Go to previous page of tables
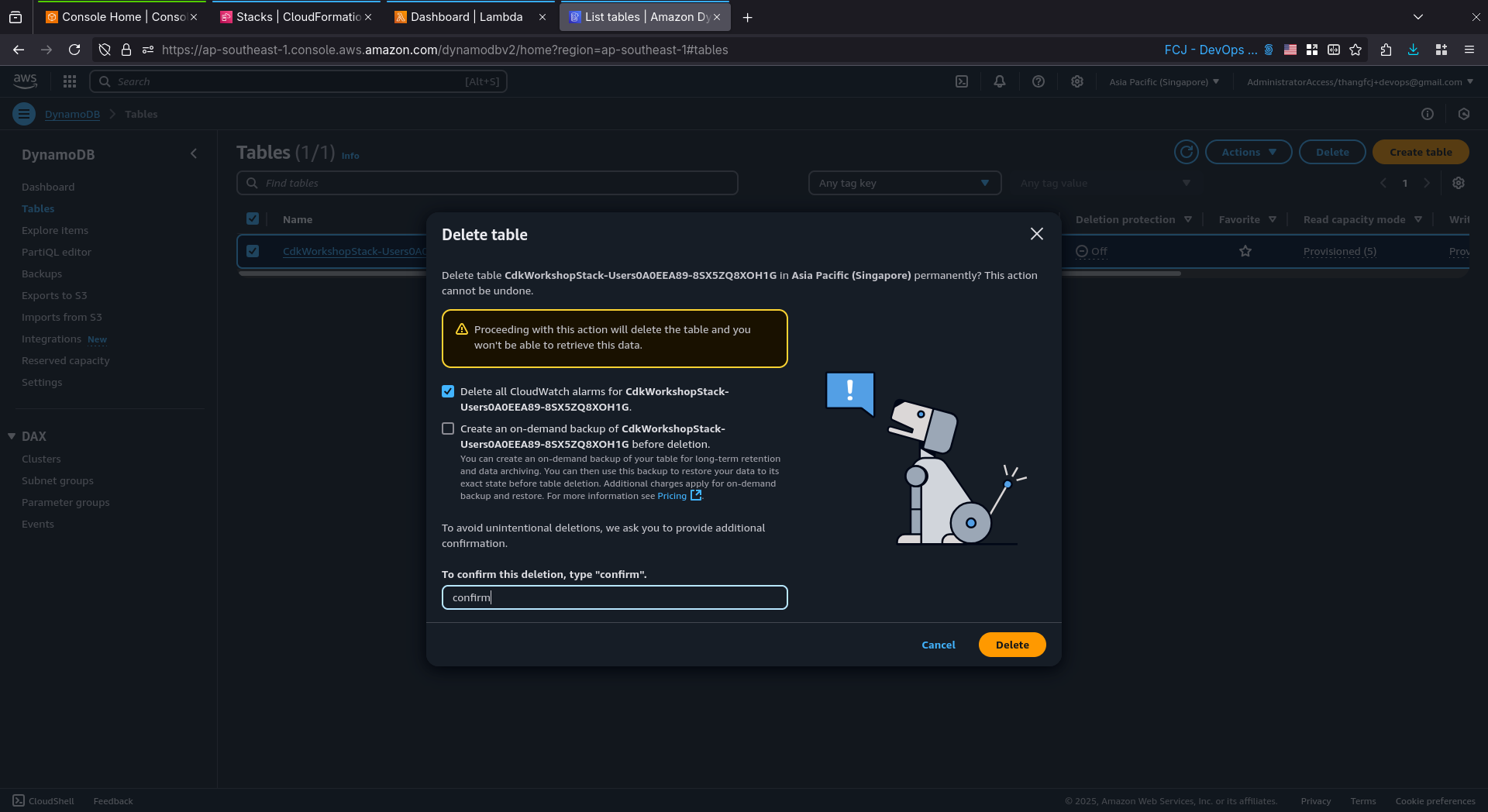The image size is (1488, 812). pyautogui.click(x=1383, y=183)
